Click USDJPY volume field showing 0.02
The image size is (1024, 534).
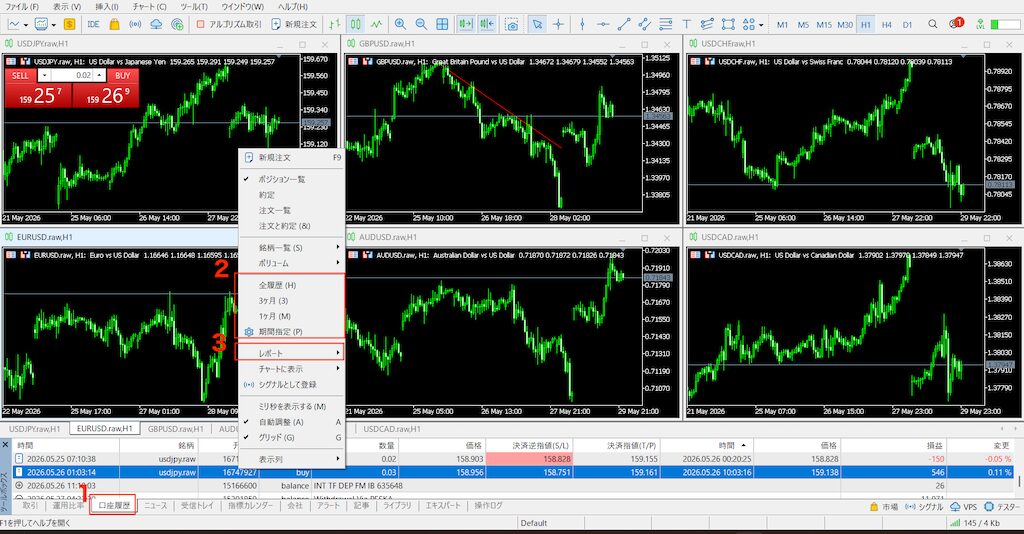tap(72, 76)
